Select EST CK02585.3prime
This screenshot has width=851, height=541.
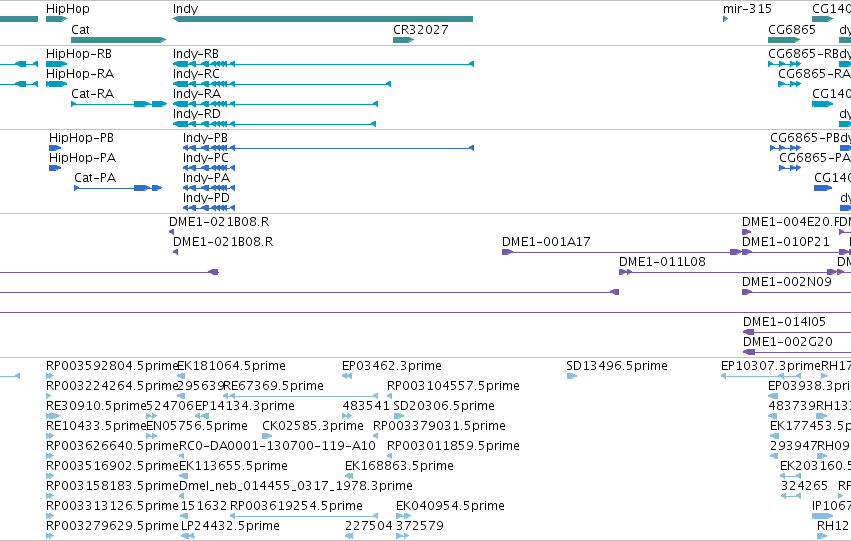point(313,427)
